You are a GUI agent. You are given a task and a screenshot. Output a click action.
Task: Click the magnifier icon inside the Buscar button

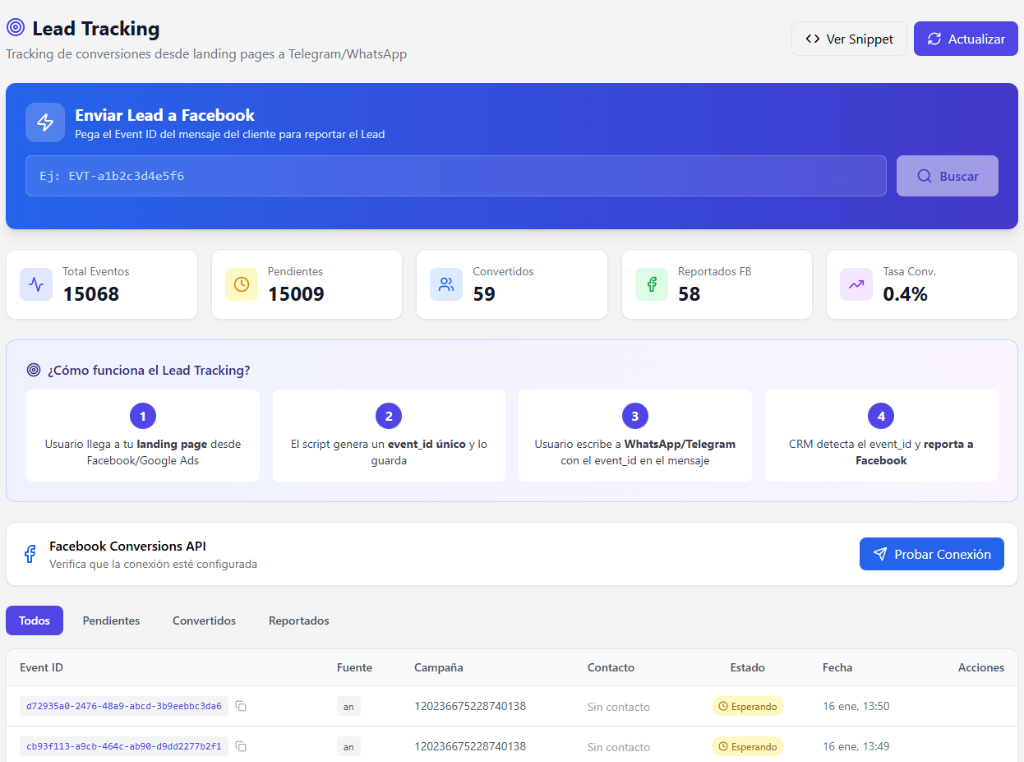pos(924,175)
